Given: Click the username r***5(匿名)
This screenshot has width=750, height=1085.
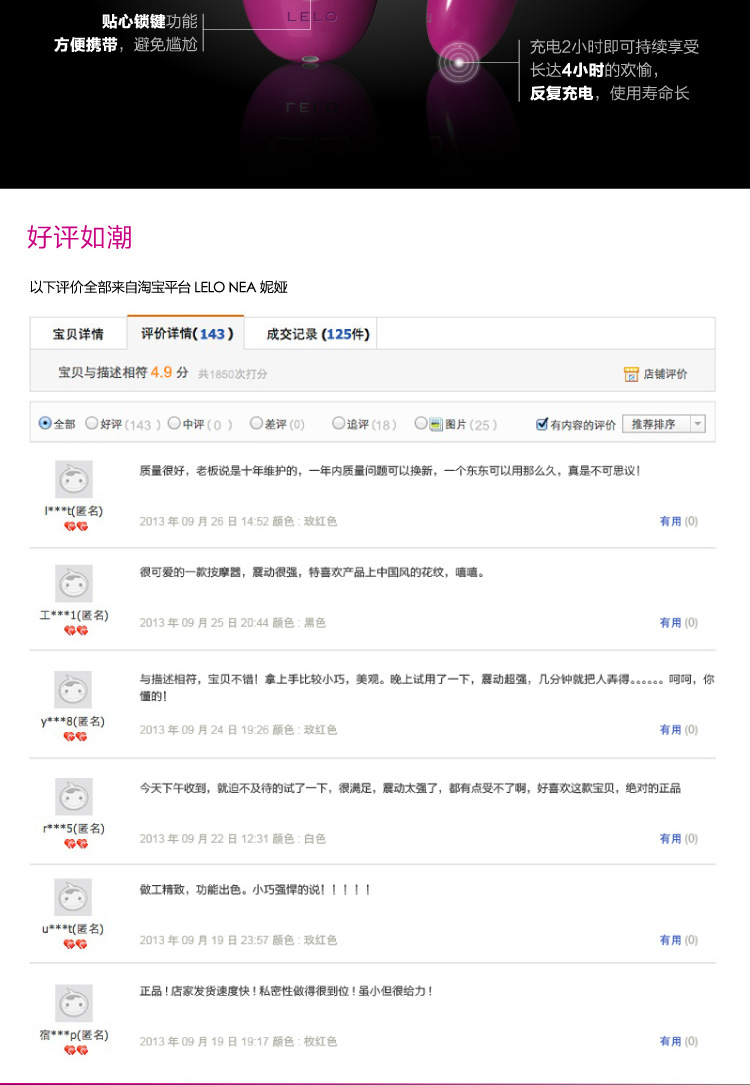Looking at the screenshot, I should [73, 828].
